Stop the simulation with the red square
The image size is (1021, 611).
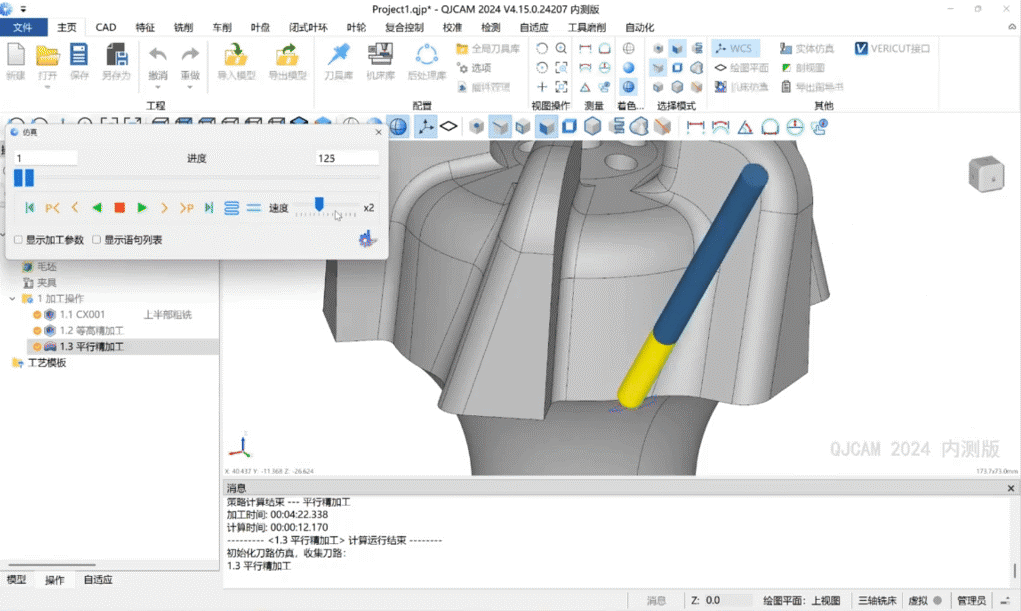(x=119, y=208)
